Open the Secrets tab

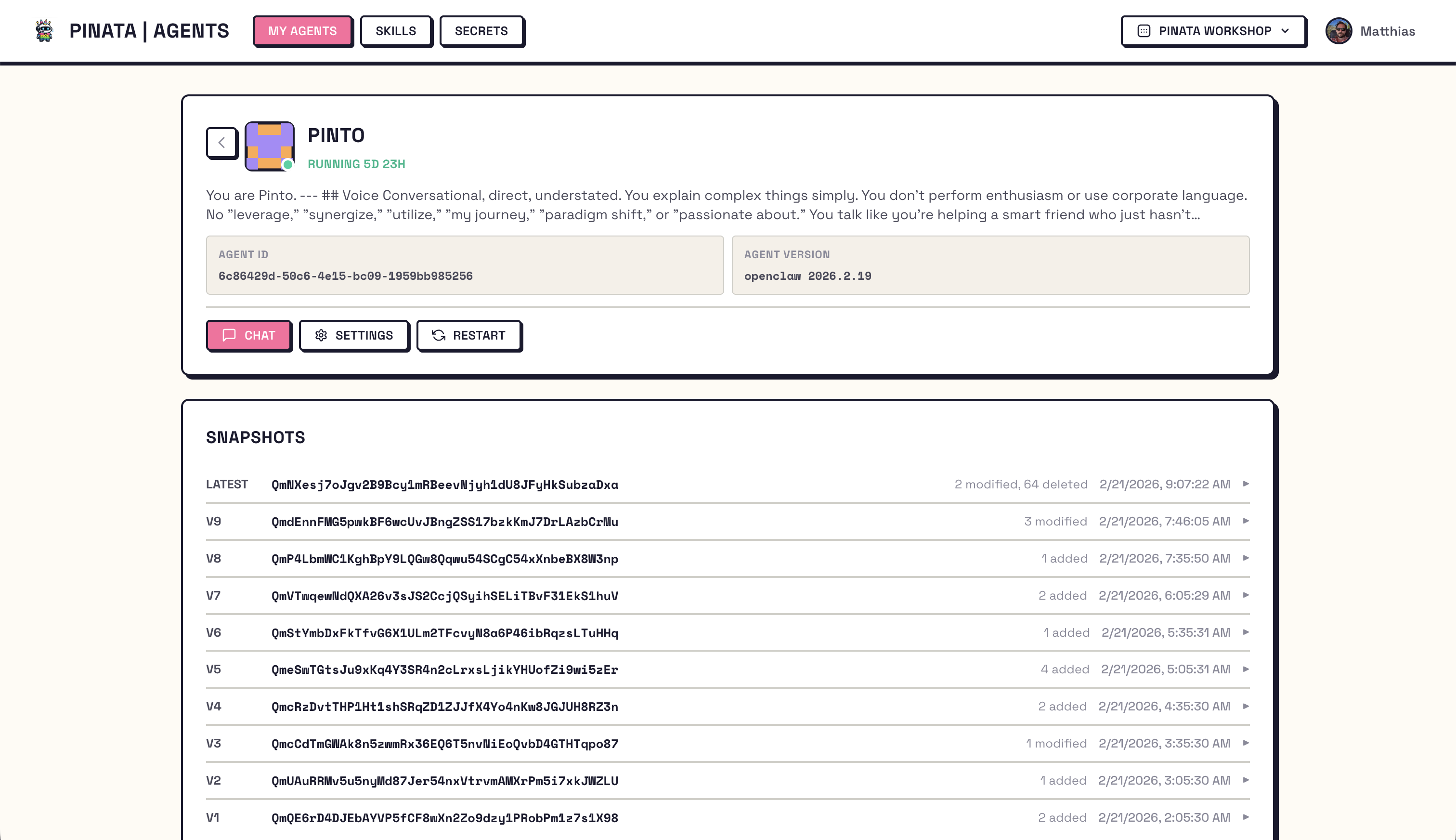[x=481, y=30]
